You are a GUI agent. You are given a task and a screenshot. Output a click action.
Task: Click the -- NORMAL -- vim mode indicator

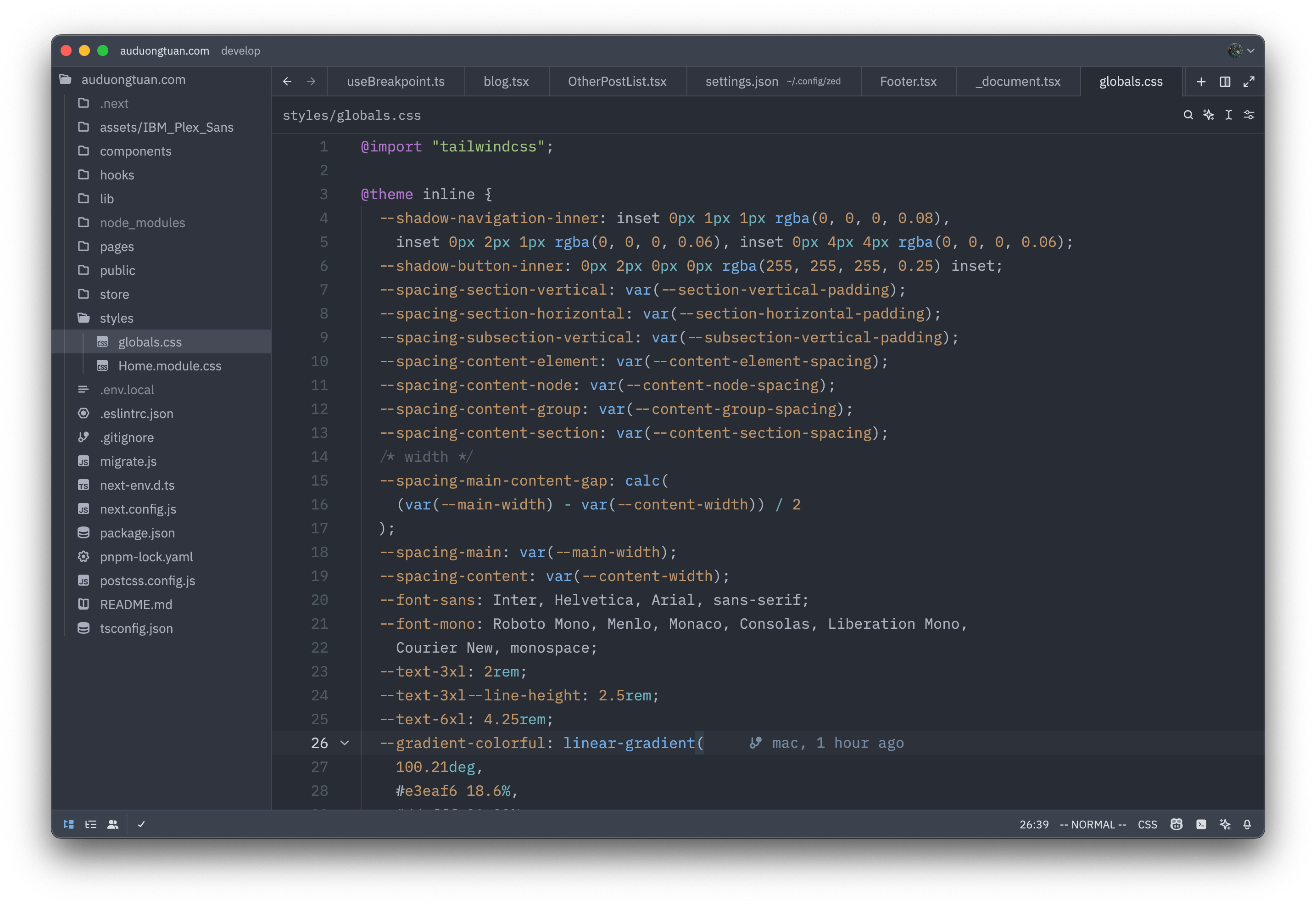click(x=1093, y=824)
